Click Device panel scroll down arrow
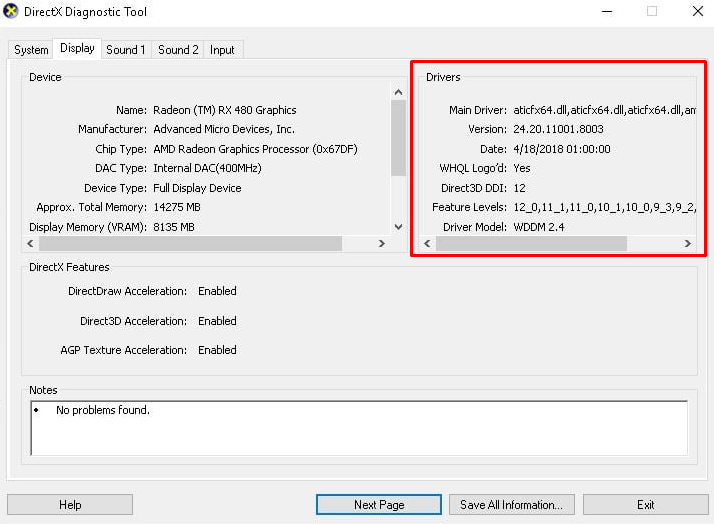This screenshot has width=714, height=524. click(398, 227)
